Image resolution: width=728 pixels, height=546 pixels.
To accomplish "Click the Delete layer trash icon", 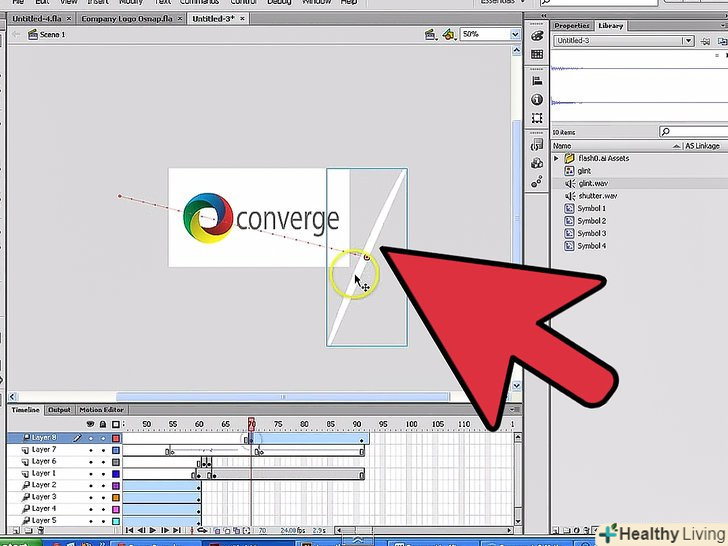I will [x=41, y=530].
